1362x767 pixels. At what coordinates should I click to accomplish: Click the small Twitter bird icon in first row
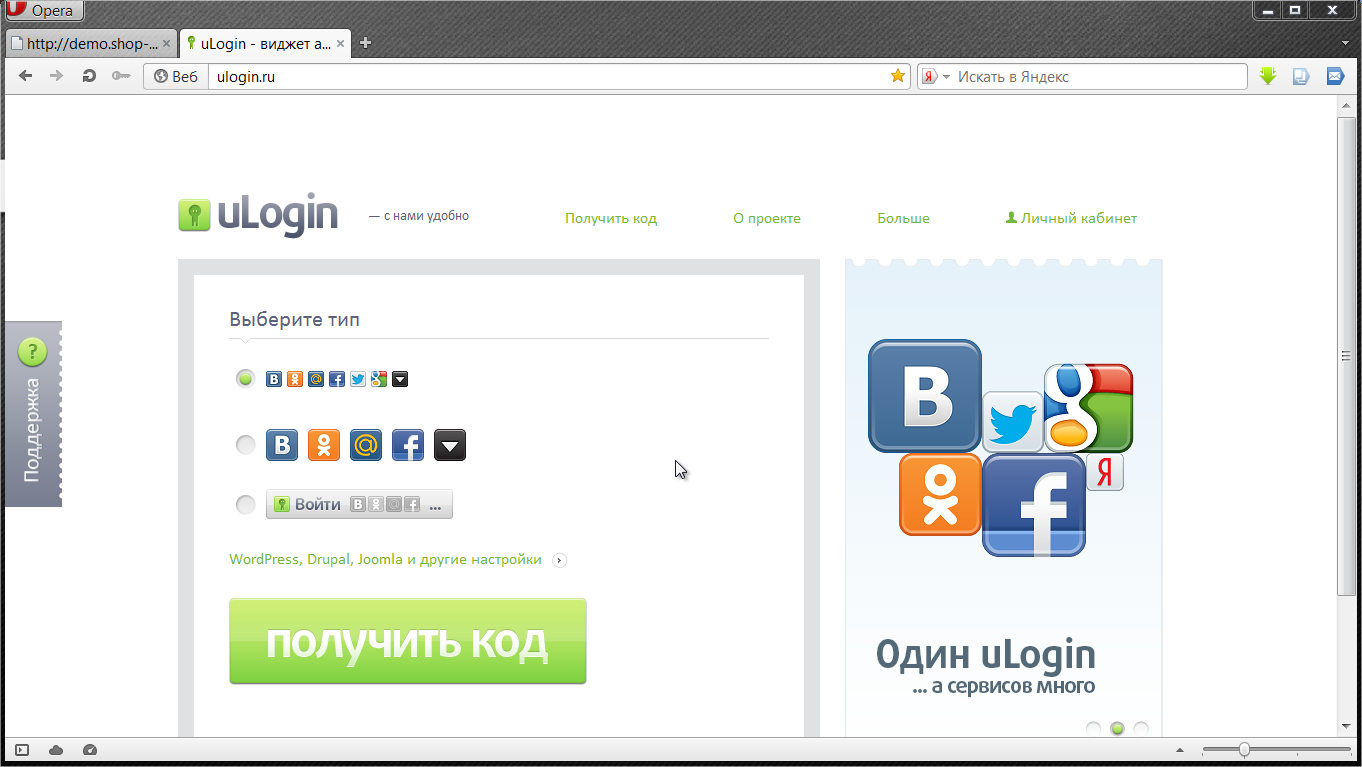pos(358,379)
